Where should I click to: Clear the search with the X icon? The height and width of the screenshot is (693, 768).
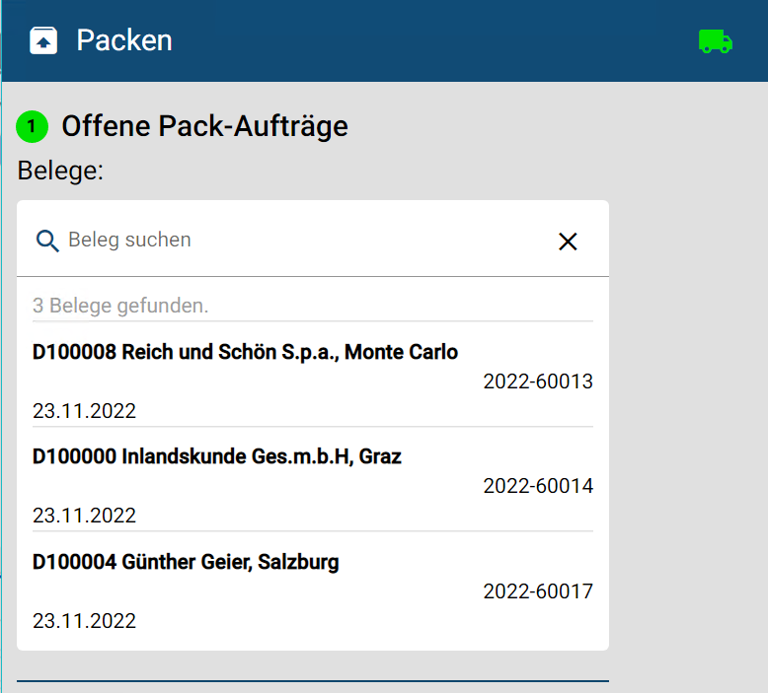(568, 241)
